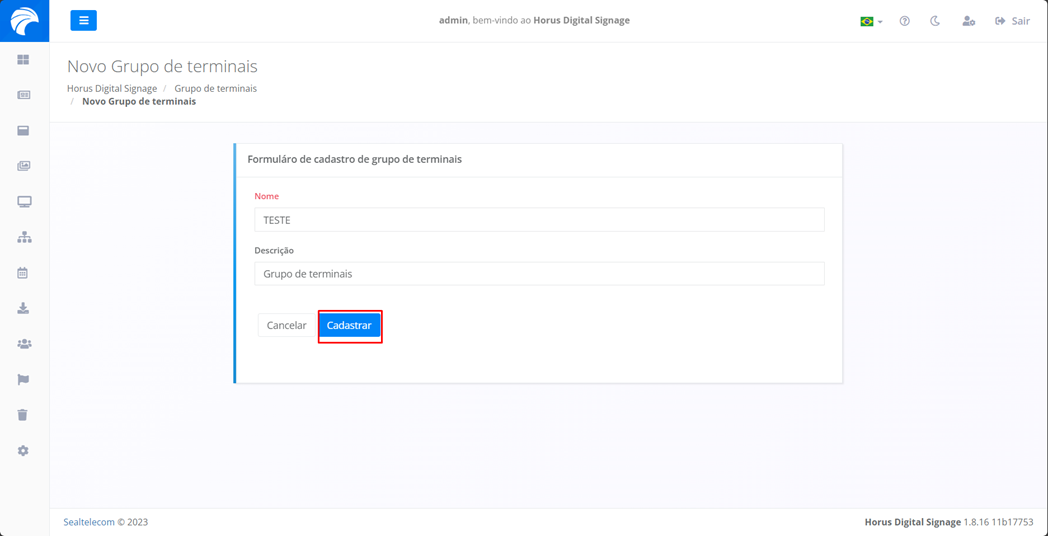Toggle dark mode with the moon icon
1048x536 pixels.
coord(935,21)
